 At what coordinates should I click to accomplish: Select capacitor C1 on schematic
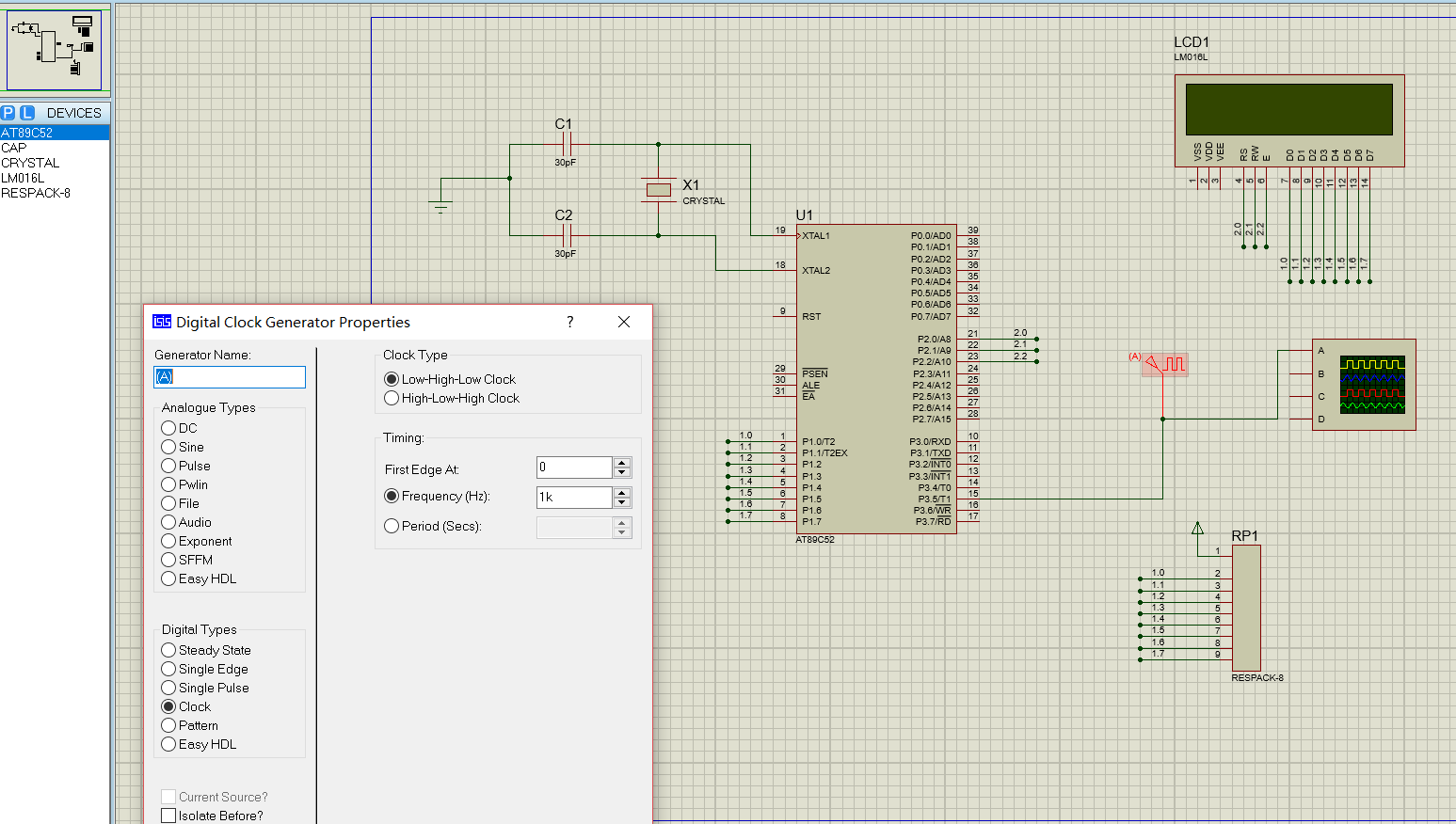coord(566,144)
